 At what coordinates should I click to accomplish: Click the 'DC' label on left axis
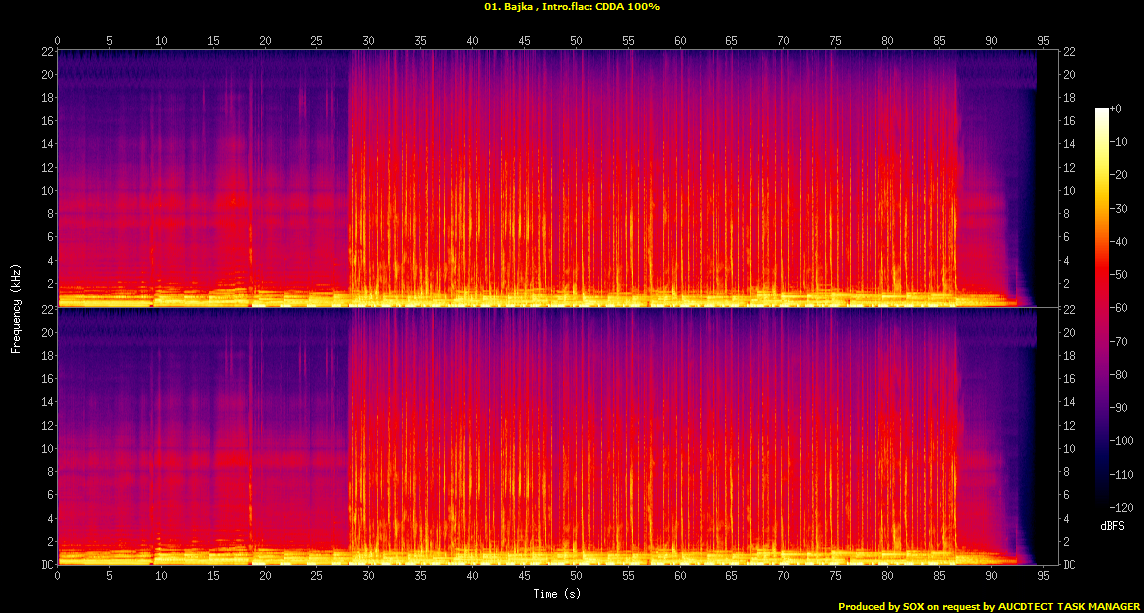point(46,565)
